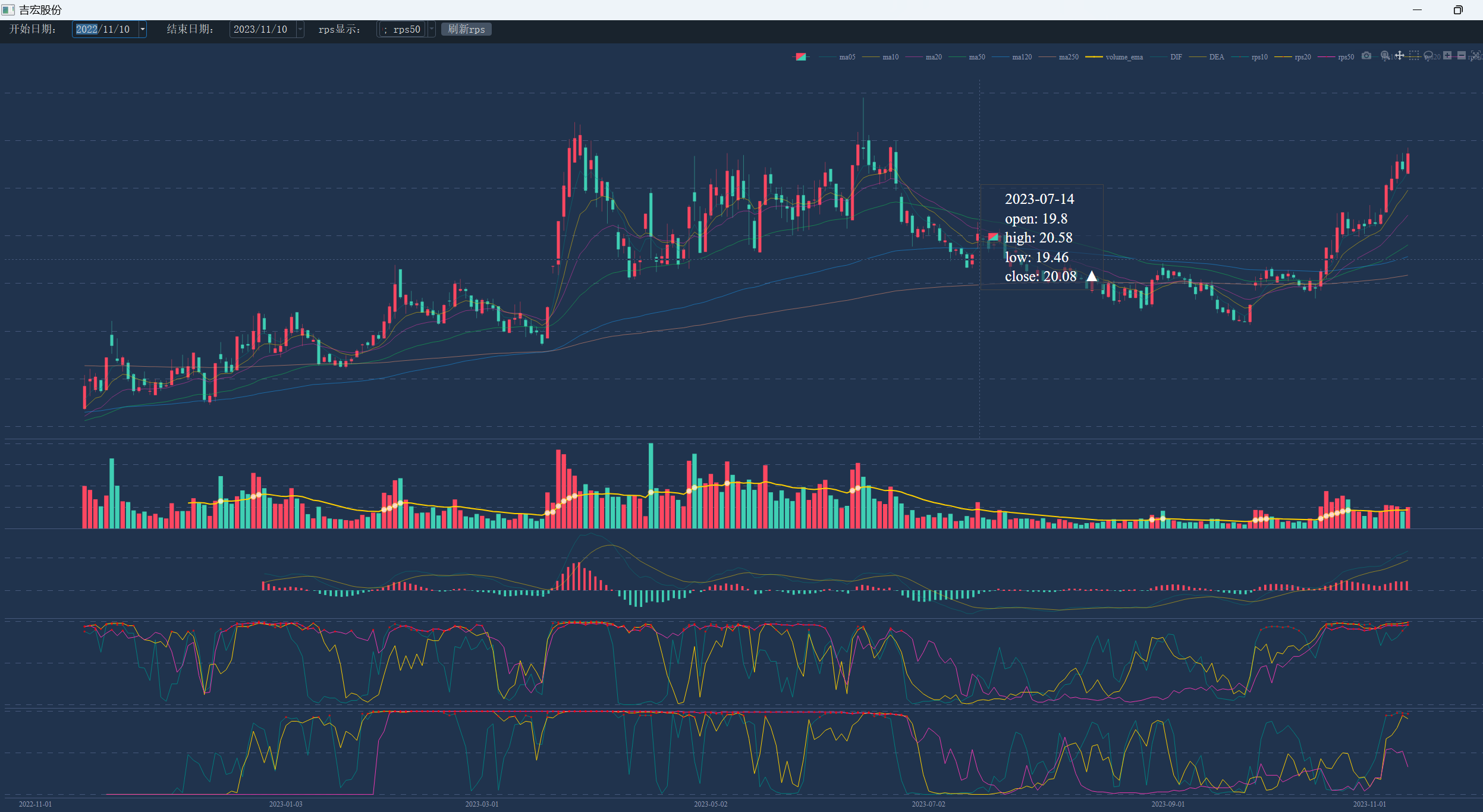
Task: Click the 2022-11-01 x-axis date label
Action: tap(35, 804)
